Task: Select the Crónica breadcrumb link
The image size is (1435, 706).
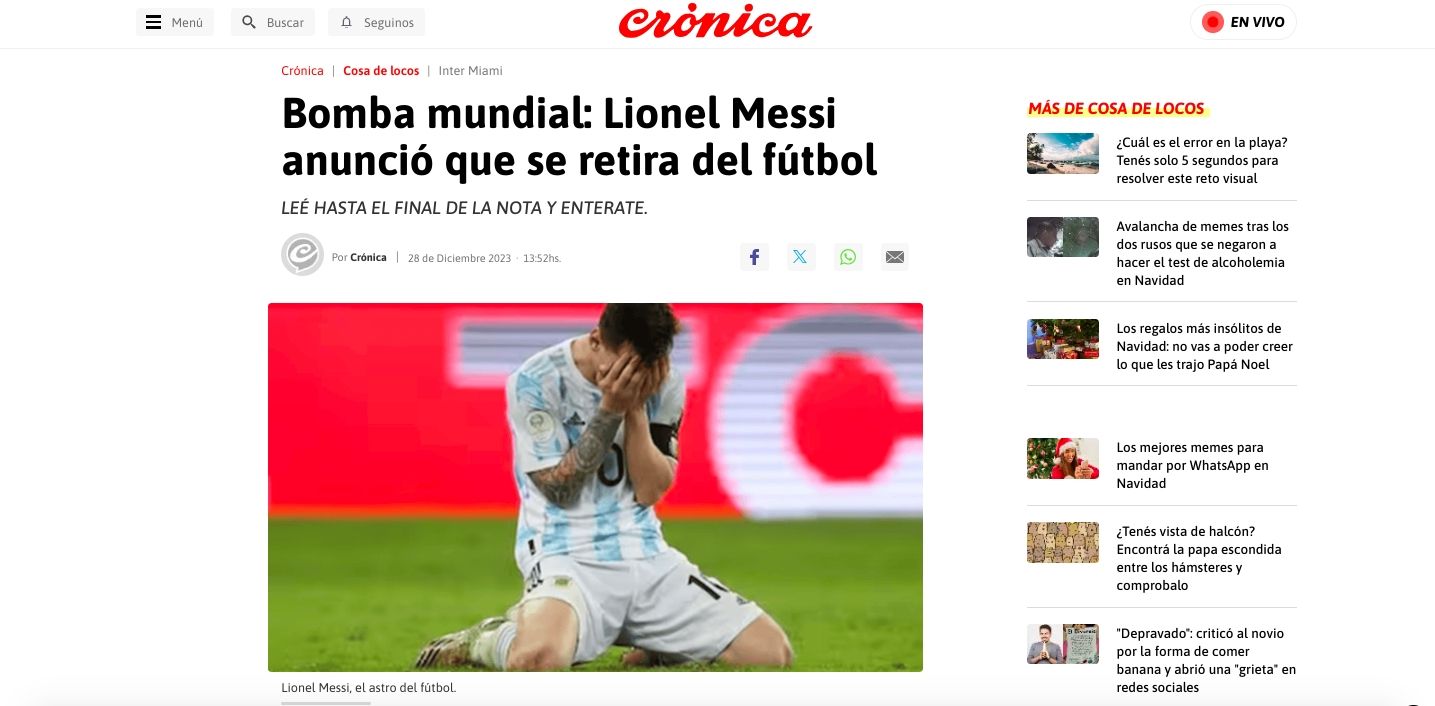Action: pos(302,71)
